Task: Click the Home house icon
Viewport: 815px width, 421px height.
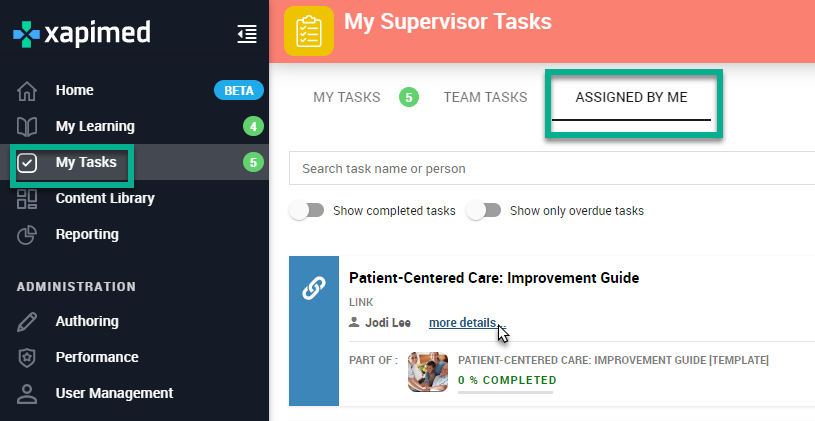Action: pyautogui.click(x=27, y=90)
